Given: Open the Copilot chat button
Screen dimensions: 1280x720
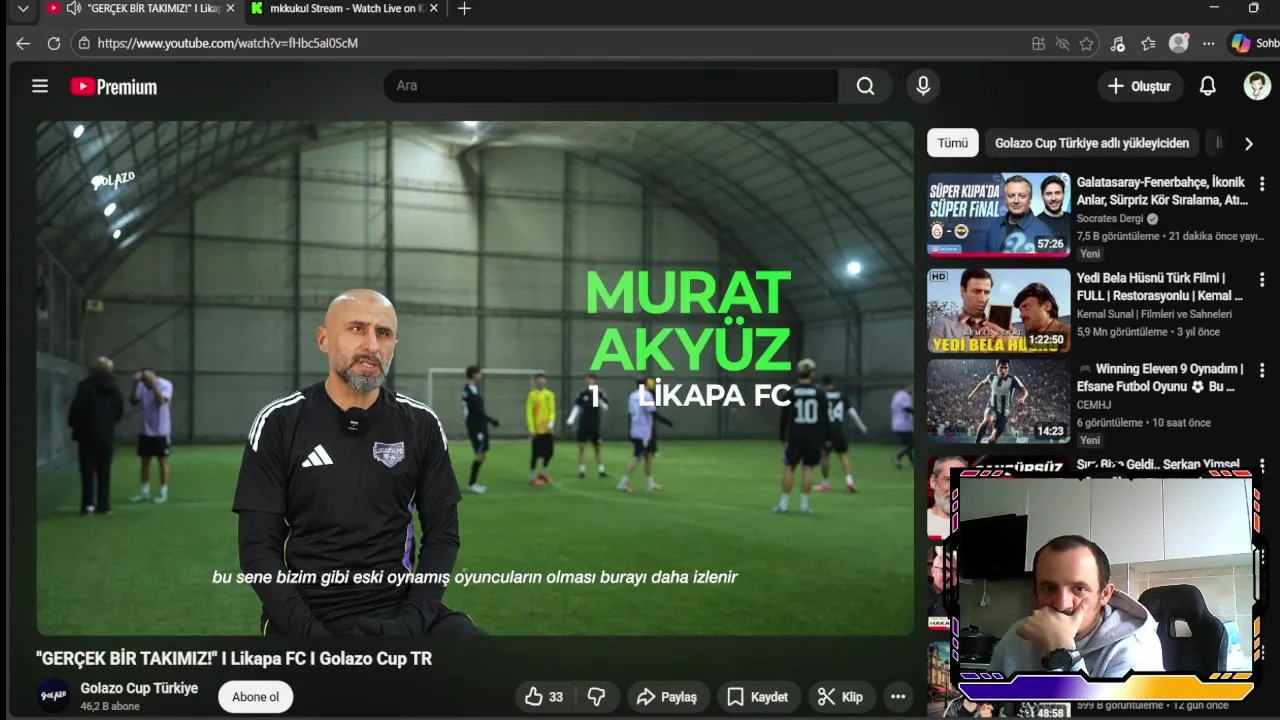Looking at the screenshot, I should (x=1255, y=44).
